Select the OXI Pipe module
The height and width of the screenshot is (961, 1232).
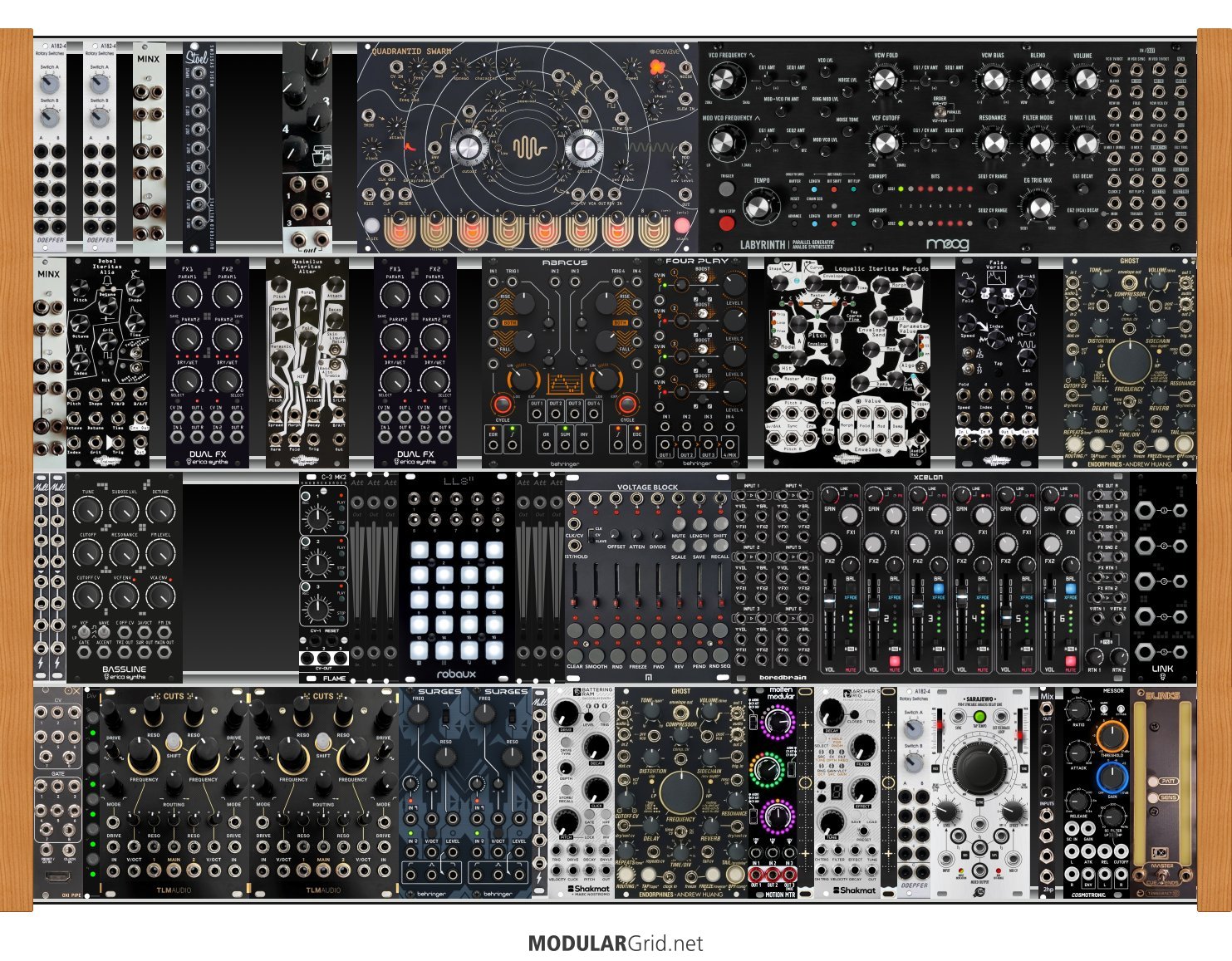(x=59, y=792)
